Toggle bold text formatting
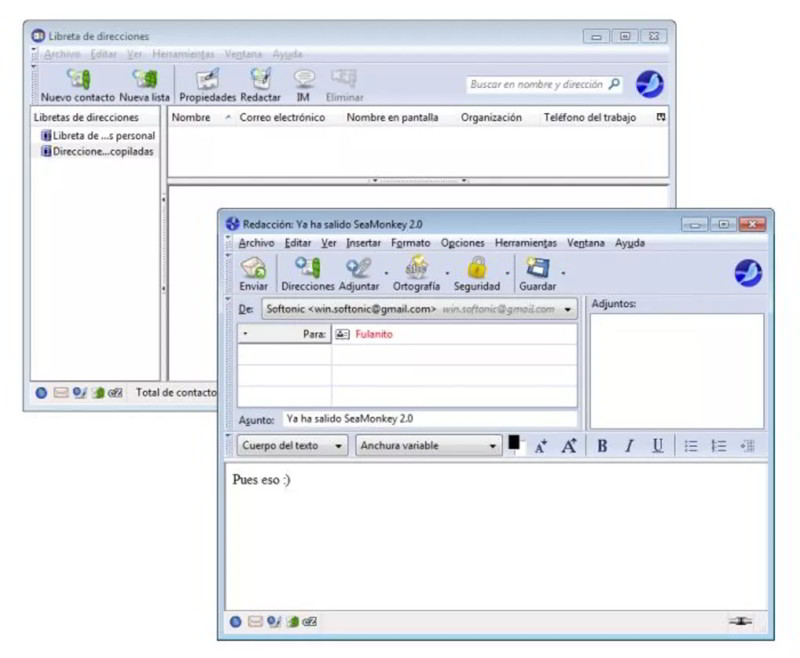800x658 pixels. 602,447
